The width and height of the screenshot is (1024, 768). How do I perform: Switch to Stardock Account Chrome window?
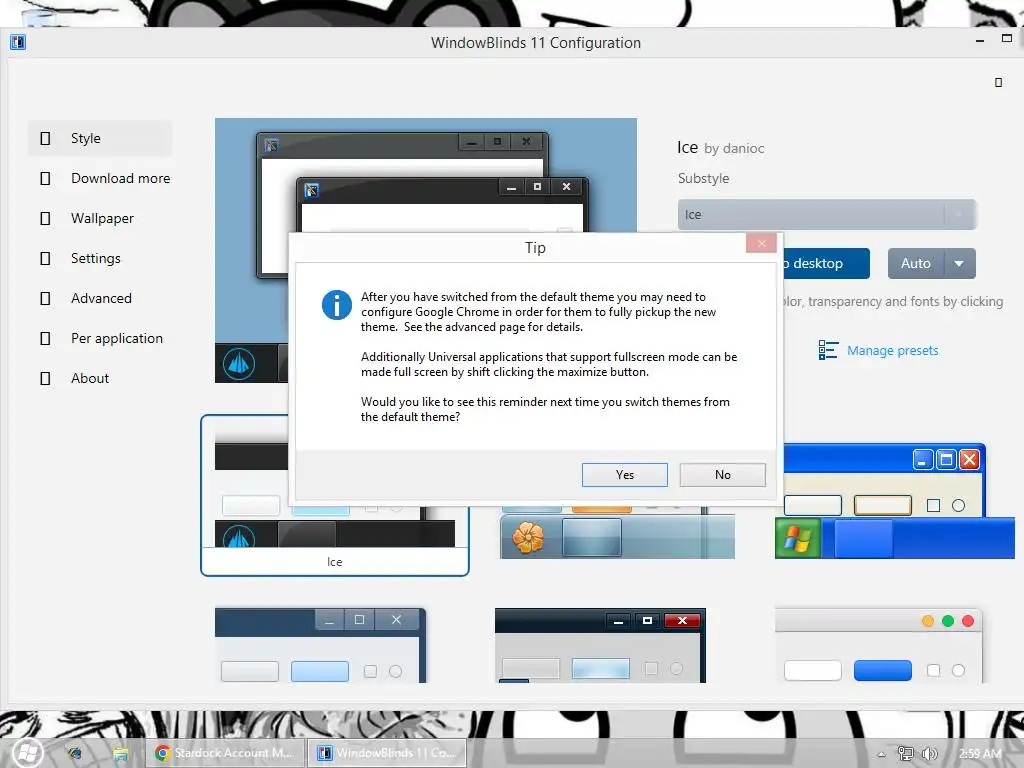225,753
